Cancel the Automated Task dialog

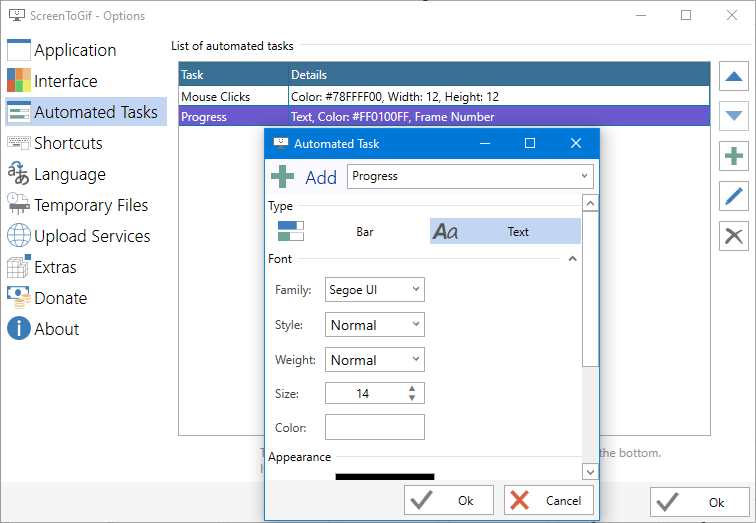[x=549, y=500]
